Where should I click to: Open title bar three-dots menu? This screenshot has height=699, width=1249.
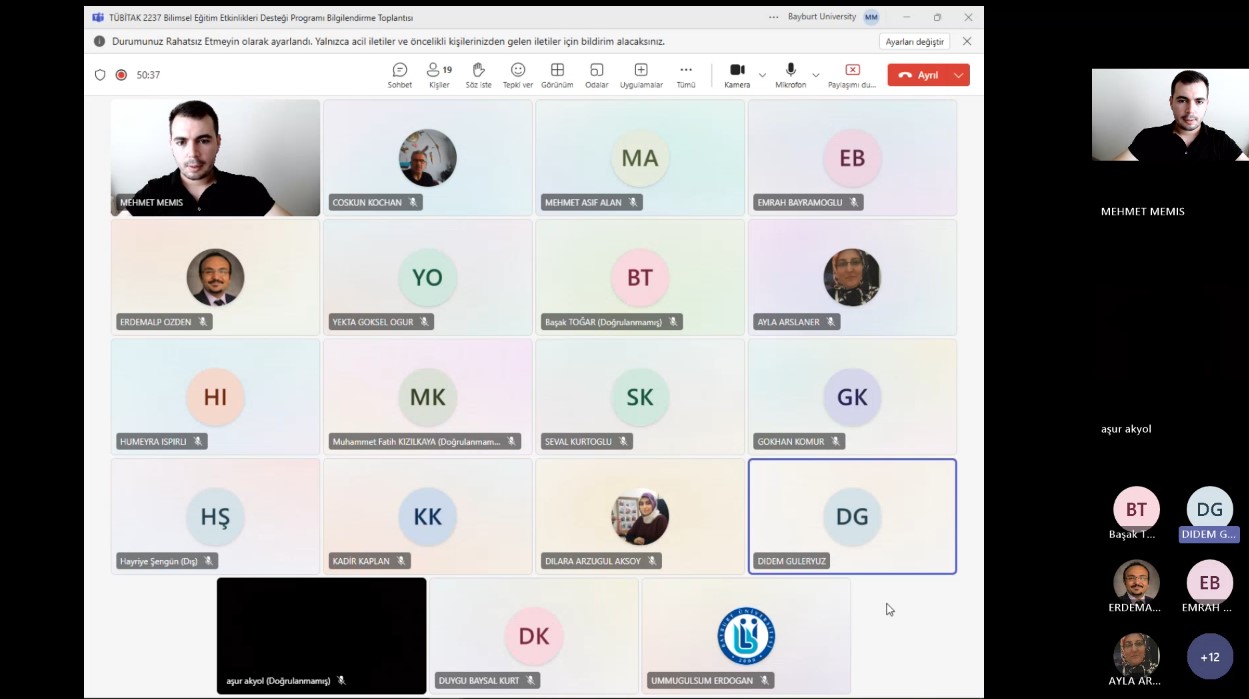click(x=773, y=17)
